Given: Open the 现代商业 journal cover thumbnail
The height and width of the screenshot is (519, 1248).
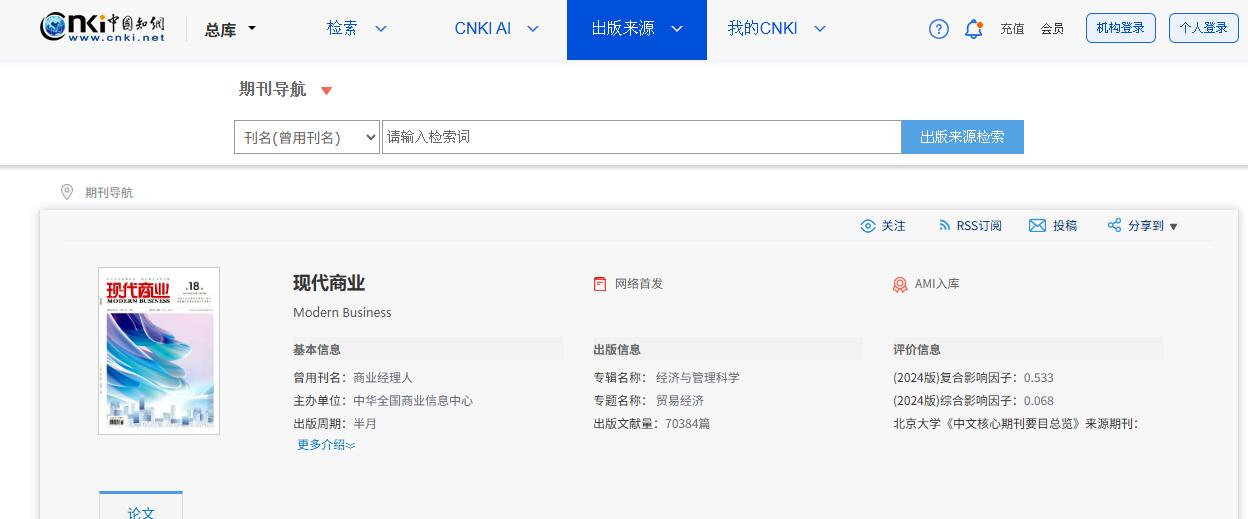Looking at the screenshot, I should pos(159,351).
